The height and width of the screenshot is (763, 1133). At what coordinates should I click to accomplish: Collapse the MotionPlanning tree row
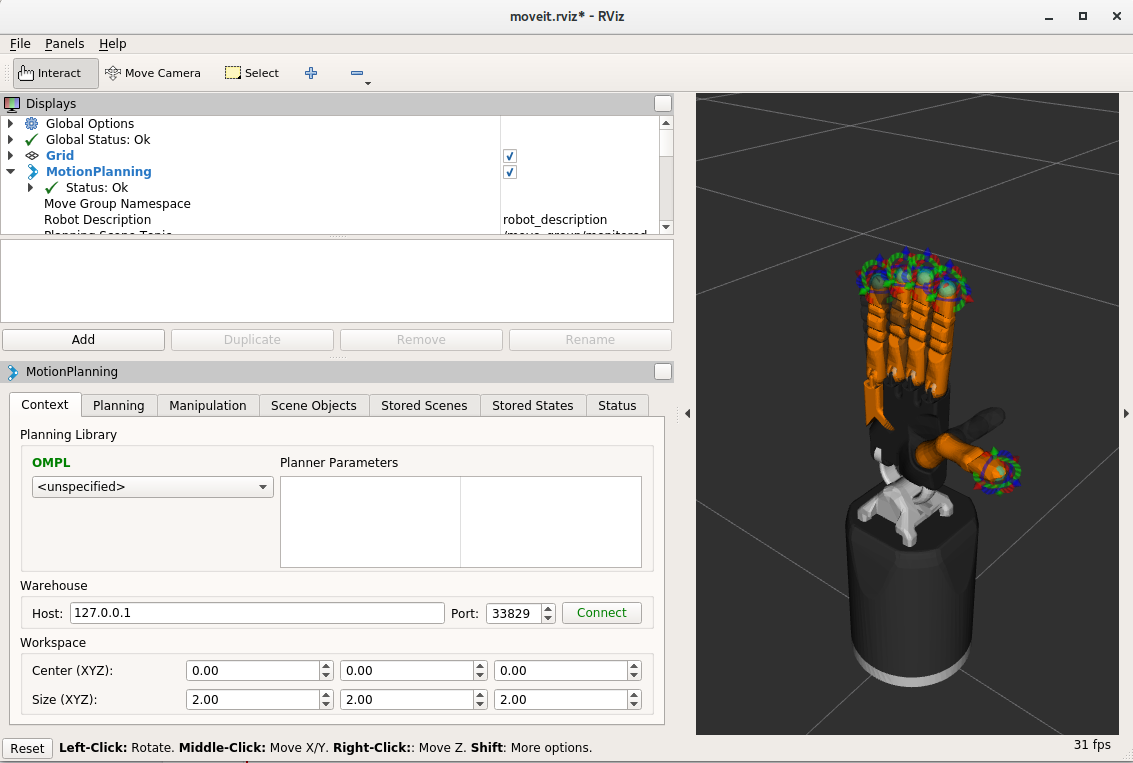(x=11, y=171)
